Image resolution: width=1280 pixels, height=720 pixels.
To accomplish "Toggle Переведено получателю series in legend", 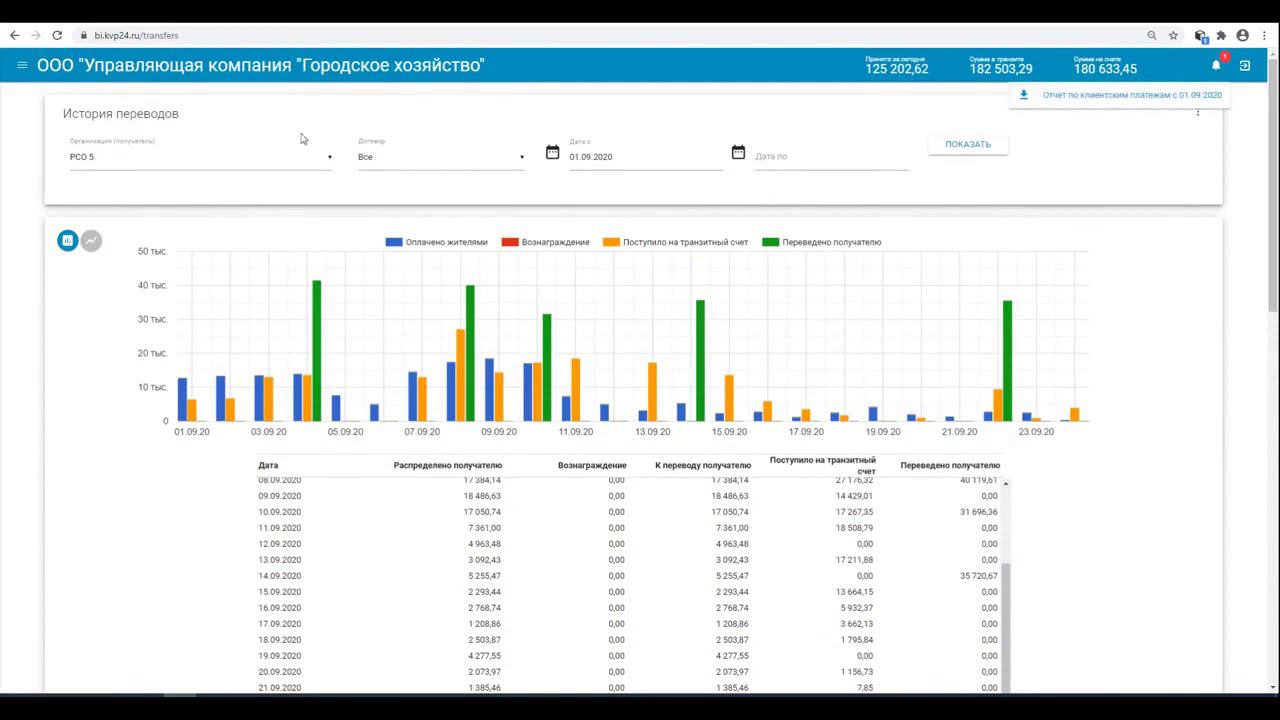I will [x=822, y=242].
